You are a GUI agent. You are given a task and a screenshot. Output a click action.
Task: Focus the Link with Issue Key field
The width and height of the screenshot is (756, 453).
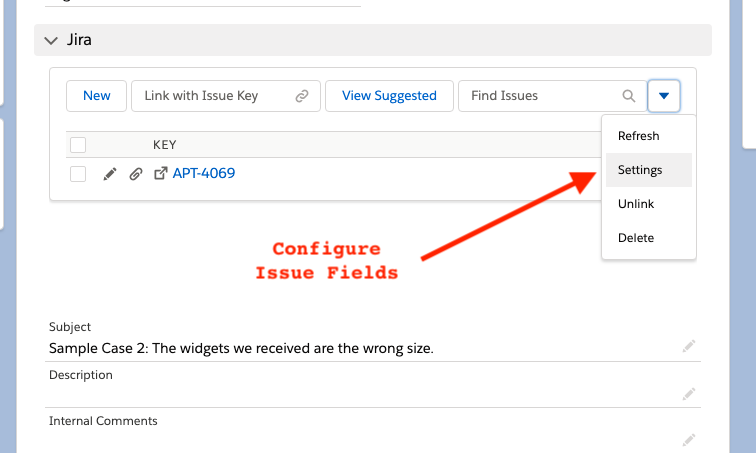[x=215, y=96]
